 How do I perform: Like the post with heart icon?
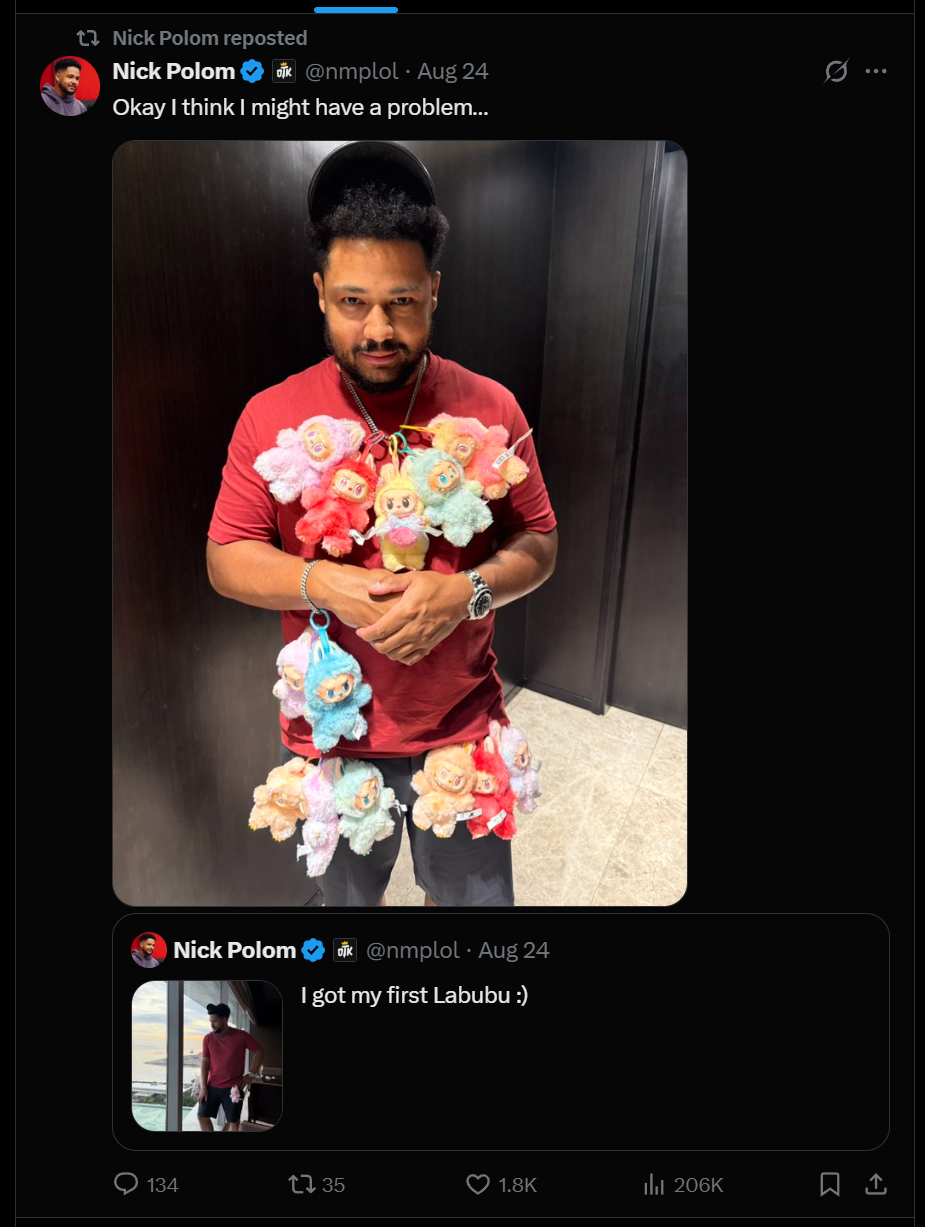click(478, 1184)
